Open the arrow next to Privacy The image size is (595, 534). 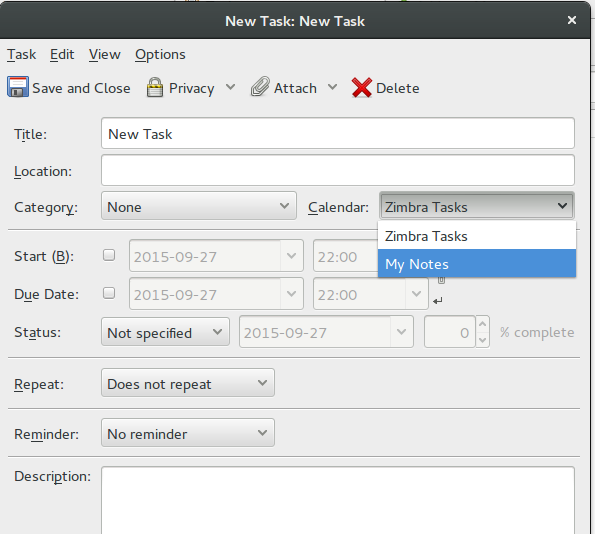(x=230, y=87)
